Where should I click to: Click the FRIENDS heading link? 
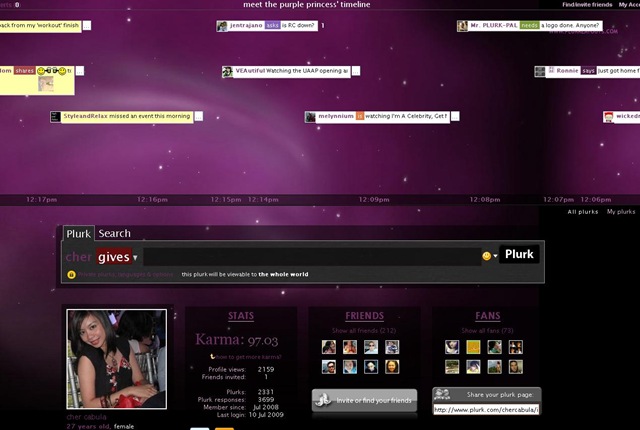tap(364, 316)
